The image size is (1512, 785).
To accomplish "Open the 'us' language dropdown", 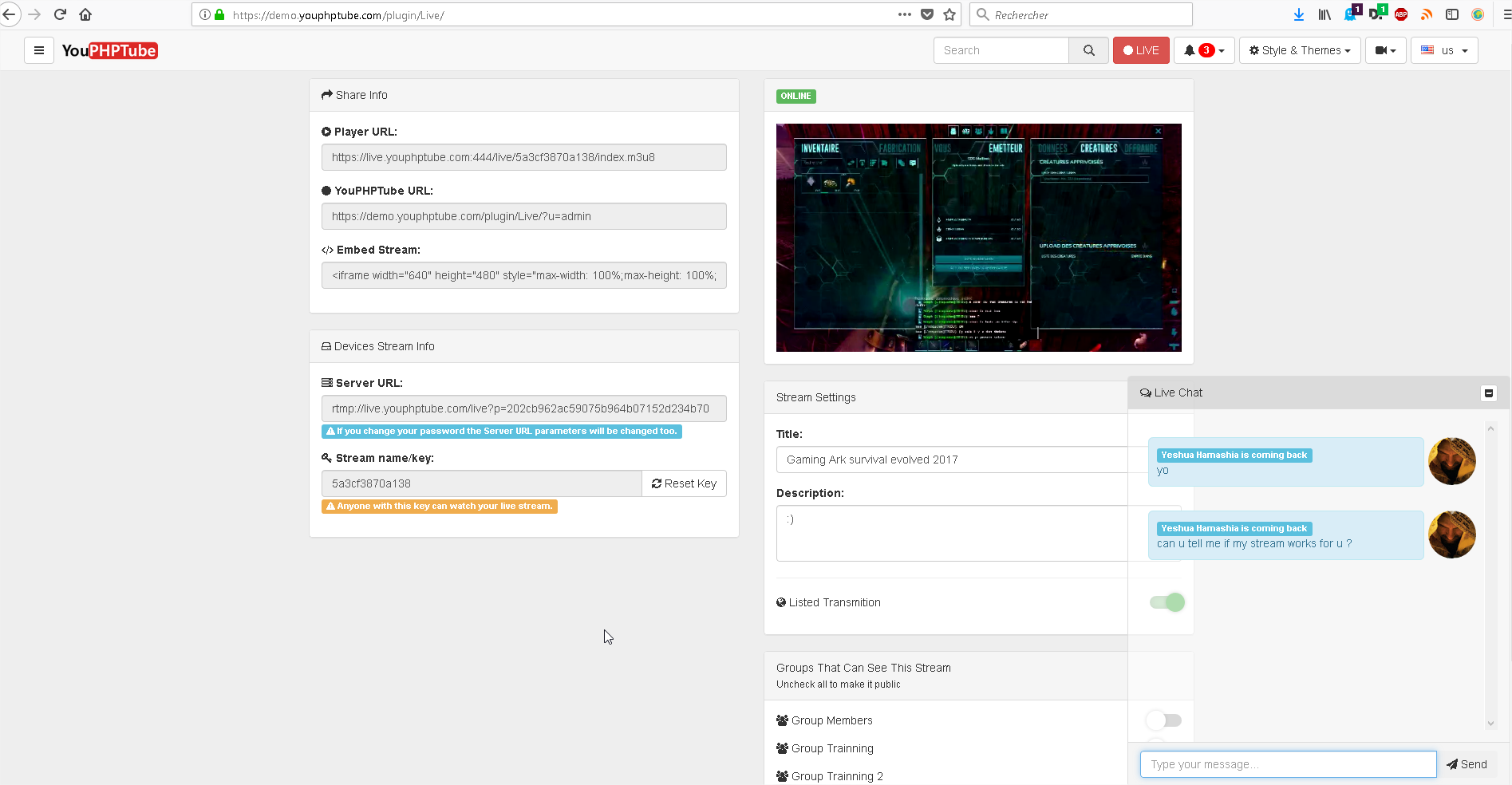I will pos(1444,50).
